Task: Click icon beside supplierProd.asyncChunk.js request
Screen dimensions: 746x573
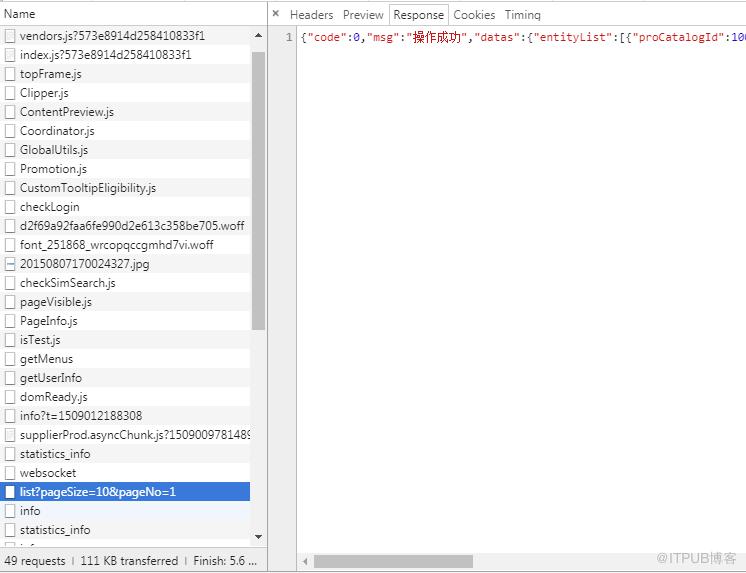Action: (10, 435)
